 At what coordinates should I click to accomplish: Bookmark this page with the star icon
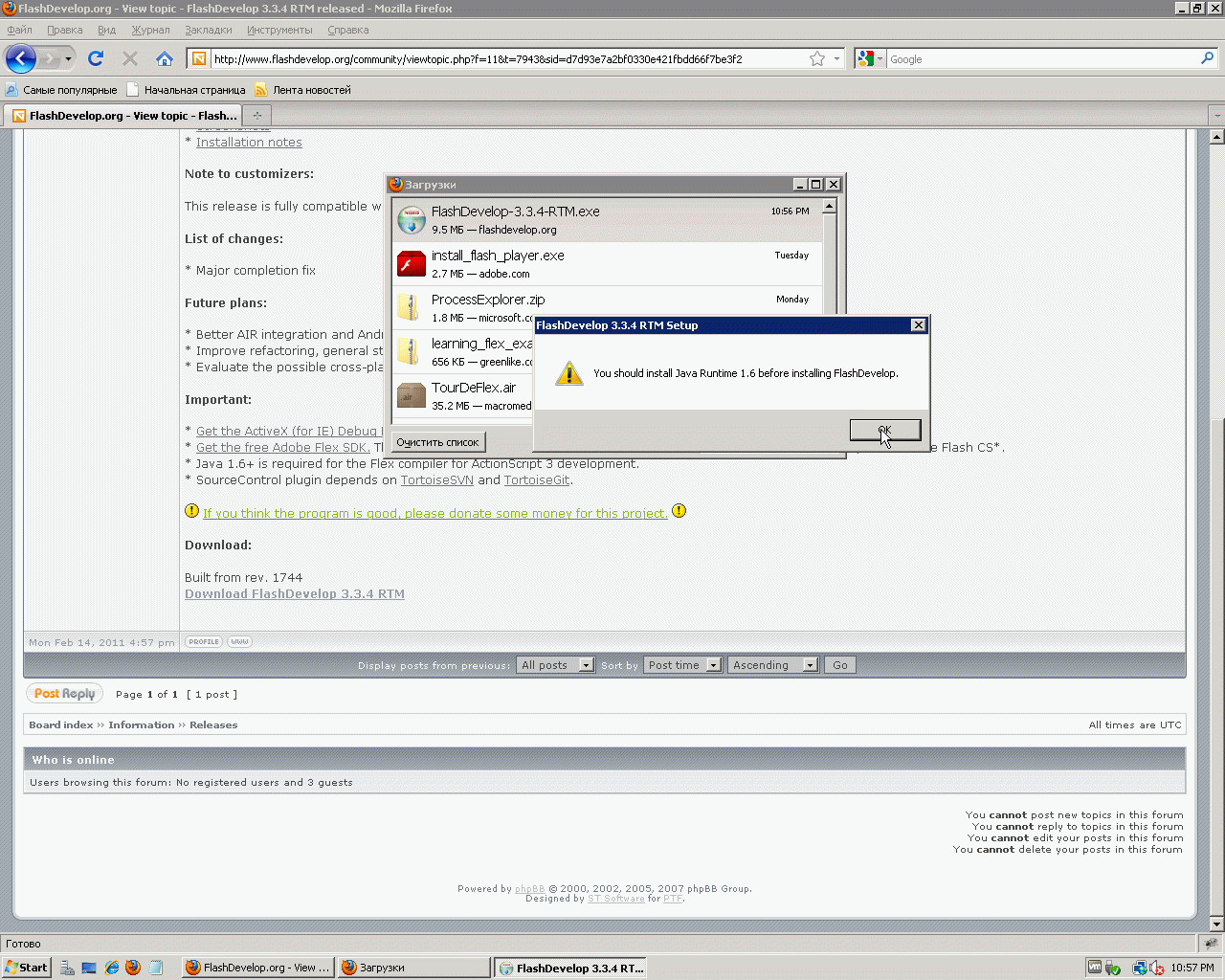pyautogui.click(x=817, y=58)
